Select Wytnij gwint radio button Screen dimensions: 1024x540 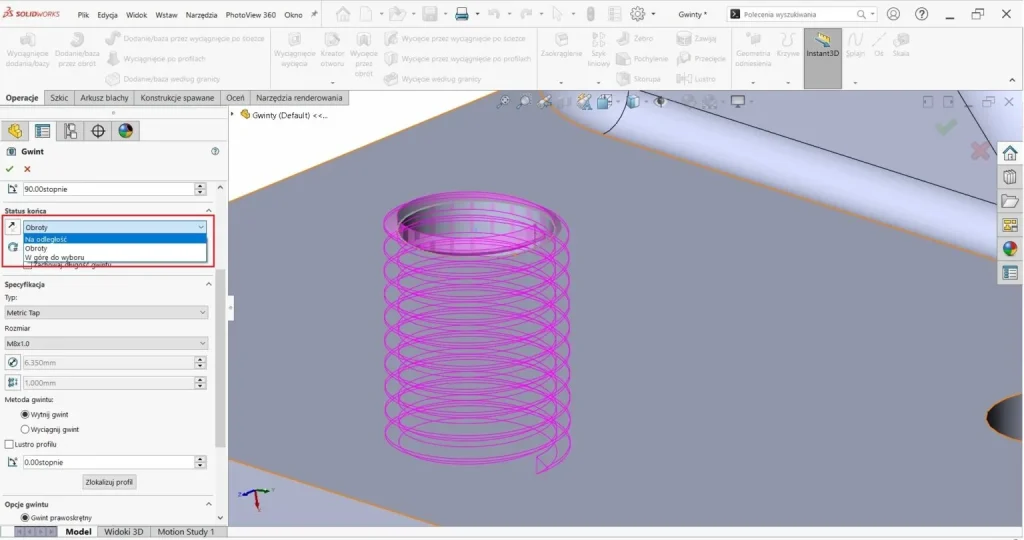[25, 415]
